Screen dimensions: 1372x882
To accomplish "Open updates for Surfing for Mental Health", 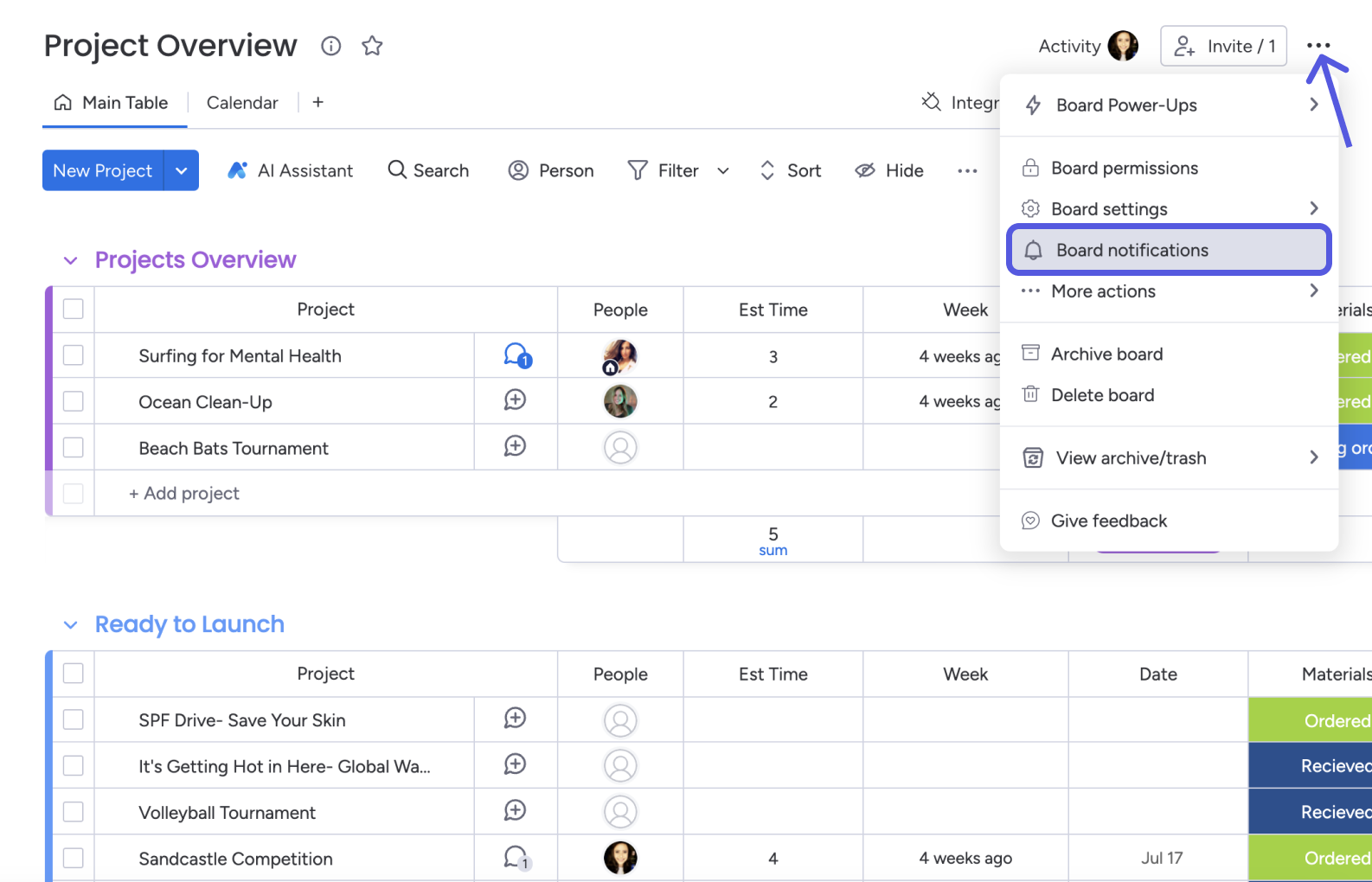I will point(516,355).
